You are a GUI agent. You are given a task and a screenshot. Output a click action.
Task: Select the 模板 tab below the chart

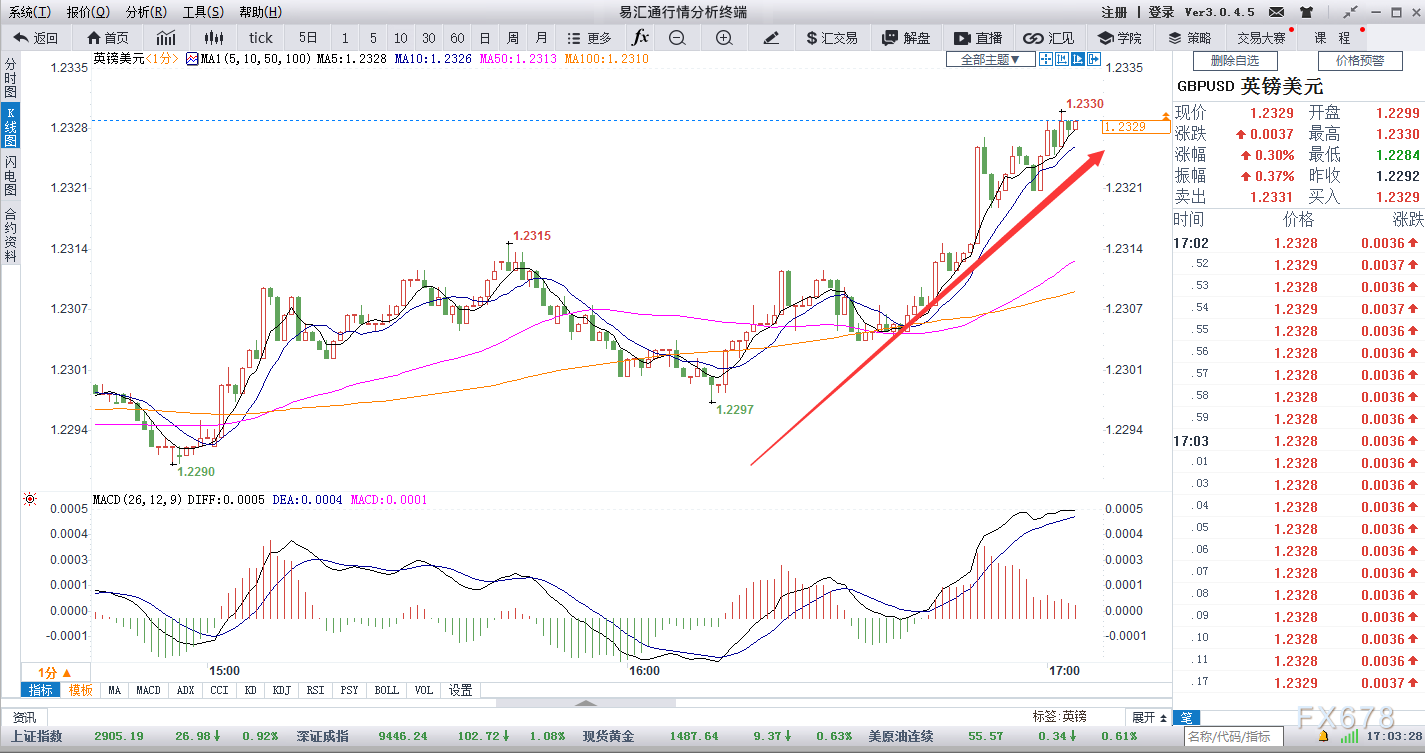click(x=80, y=690)
